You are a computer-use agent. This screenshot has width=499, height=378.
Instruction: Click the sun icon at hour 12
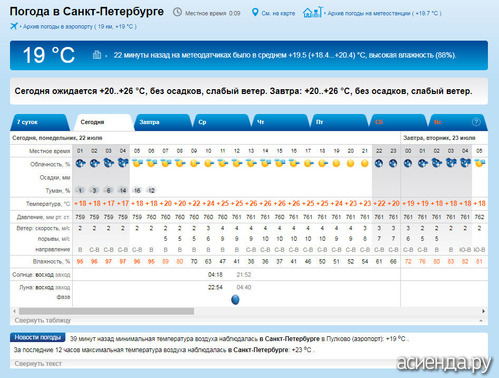pyautogui.click(x=237, y=163)
